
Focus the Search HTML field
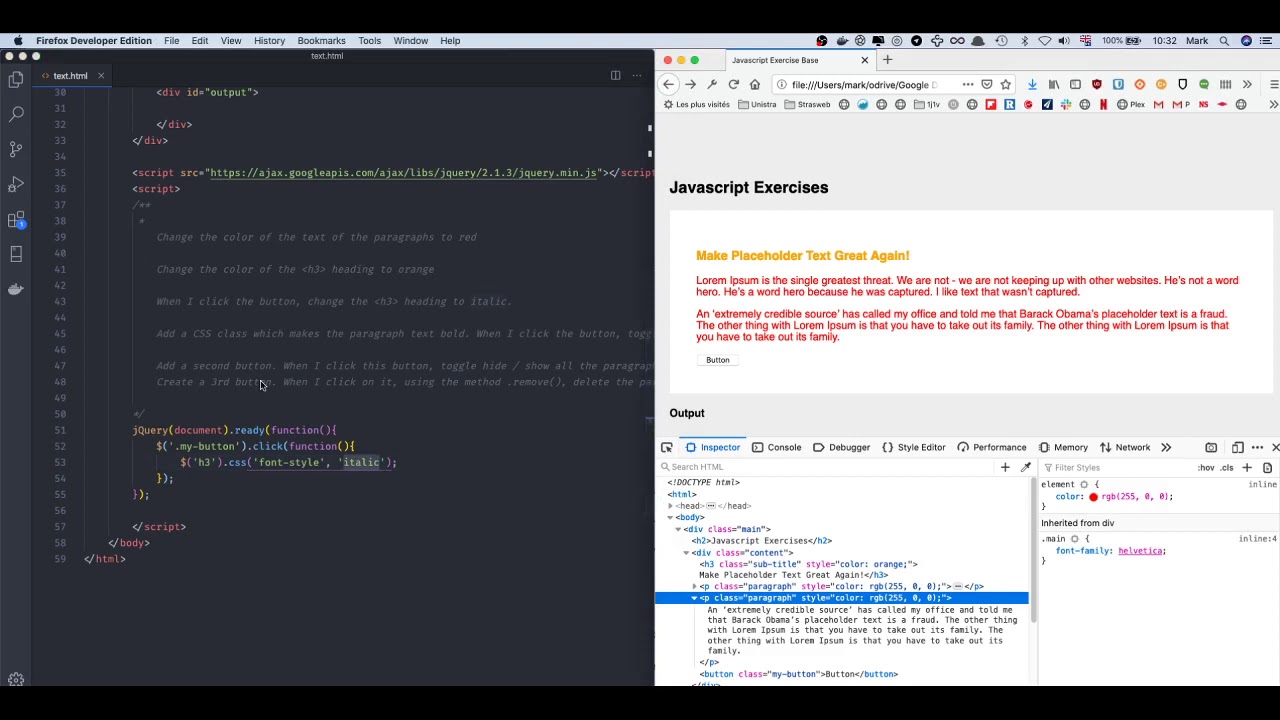click(830, 467)
